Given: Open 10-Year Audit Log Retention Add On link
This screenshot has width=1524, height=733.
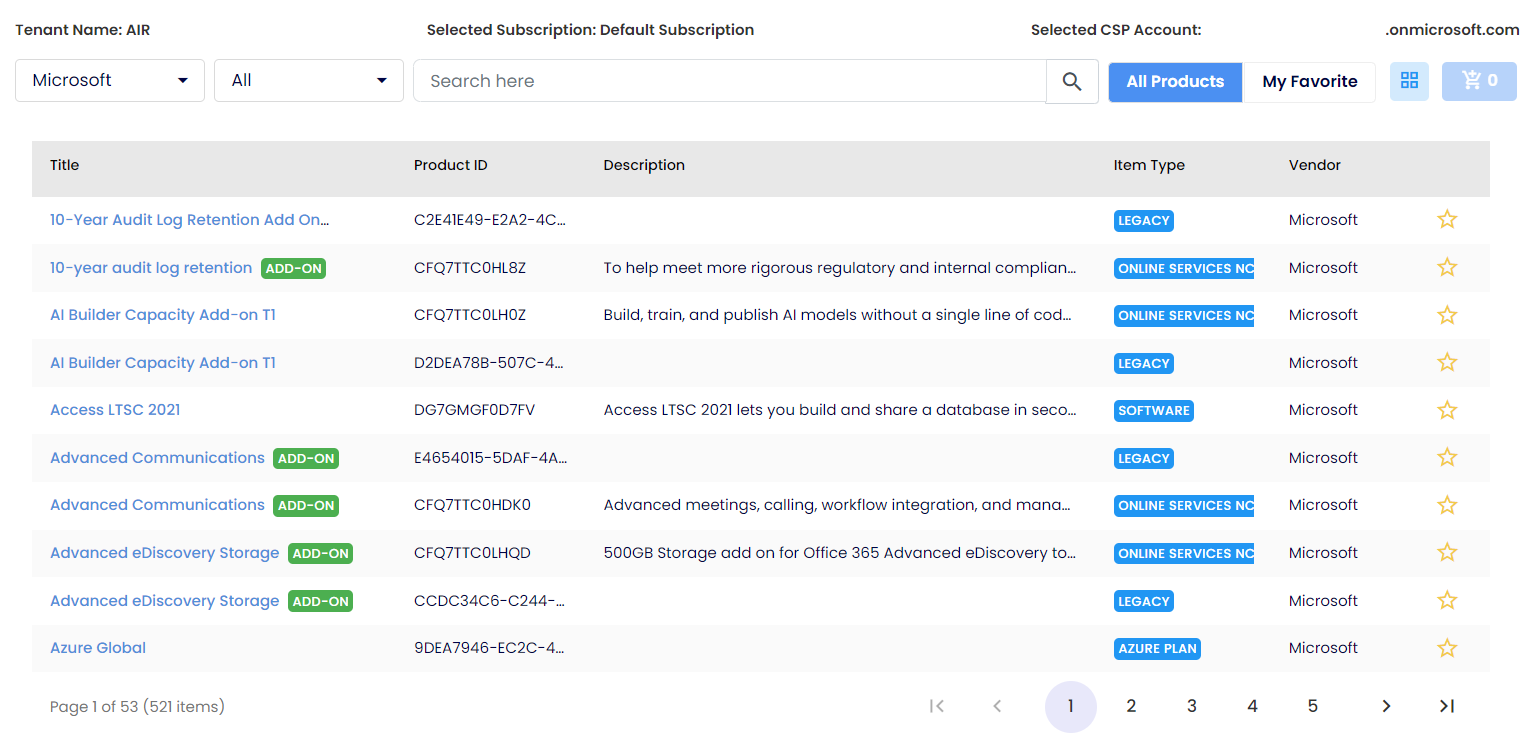Looking at the screenshot, I should (190, 220).
